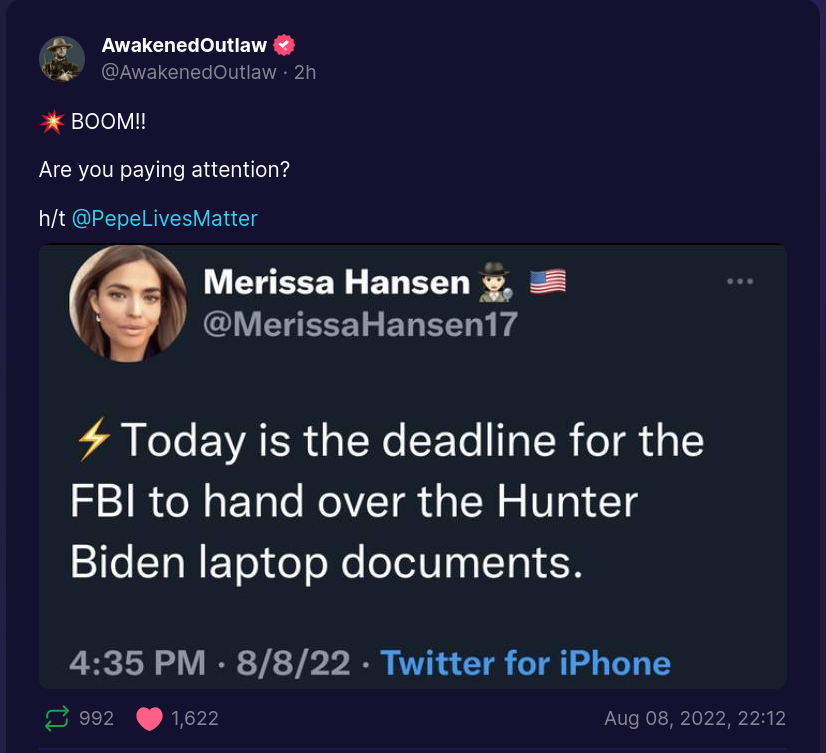
Task: Open the @PepeLivesMatter mention link
Action: pos(165,218)
